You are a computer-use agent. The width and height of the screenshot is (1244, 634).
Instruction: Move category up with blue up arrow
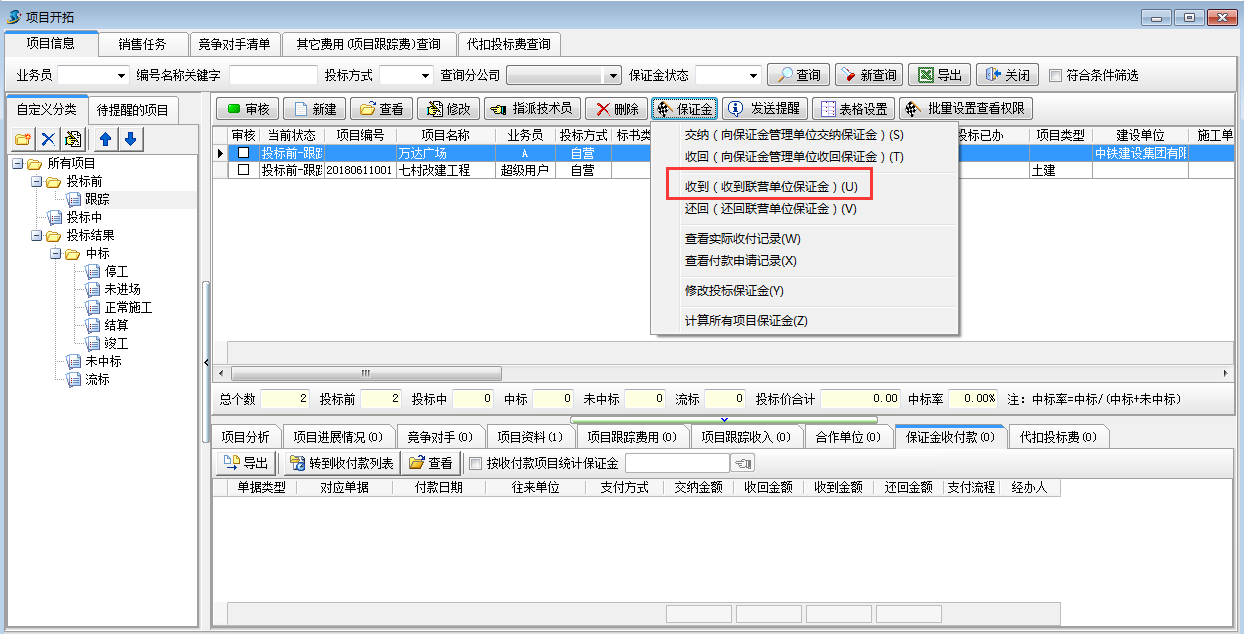(x=105, y=139)
